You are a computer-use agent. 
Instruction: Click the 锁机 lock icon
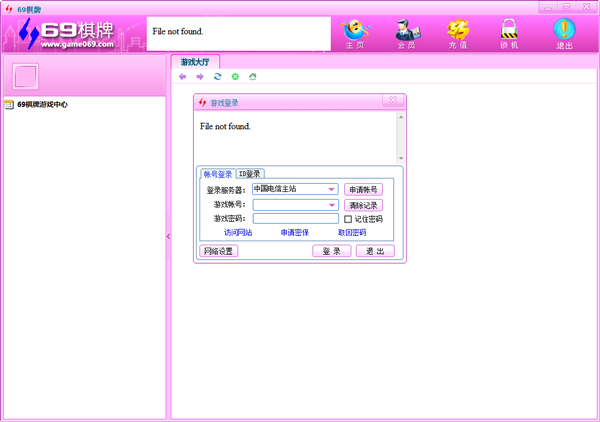509,32
